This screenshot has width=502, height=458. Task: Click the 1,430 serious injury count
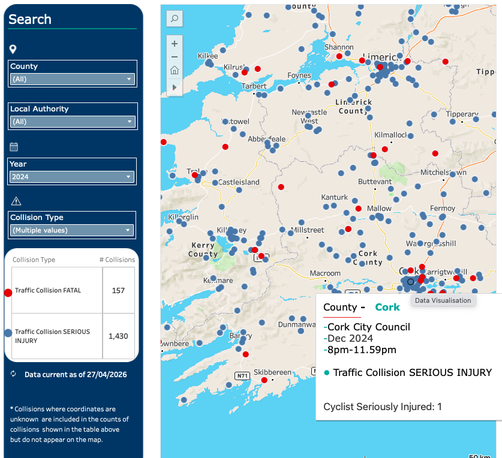(118, 336)
